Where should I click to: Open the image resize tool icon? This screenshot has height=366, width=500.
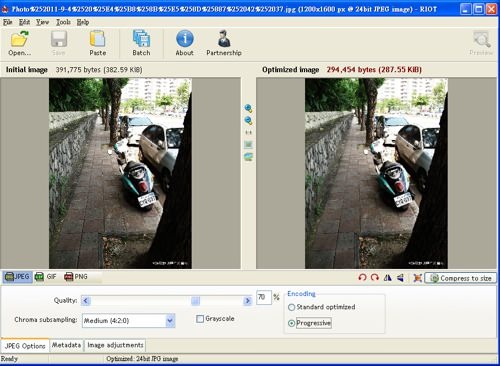tap(417, 277)
